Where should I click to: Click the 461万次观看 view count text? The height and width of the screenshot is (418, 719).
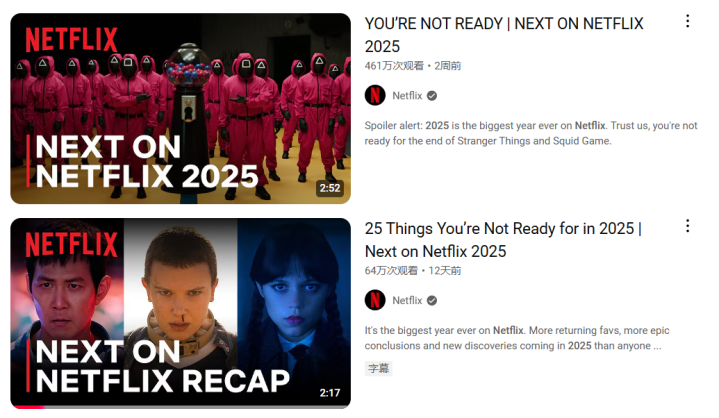pyautogui.click(x=394, y=66)
